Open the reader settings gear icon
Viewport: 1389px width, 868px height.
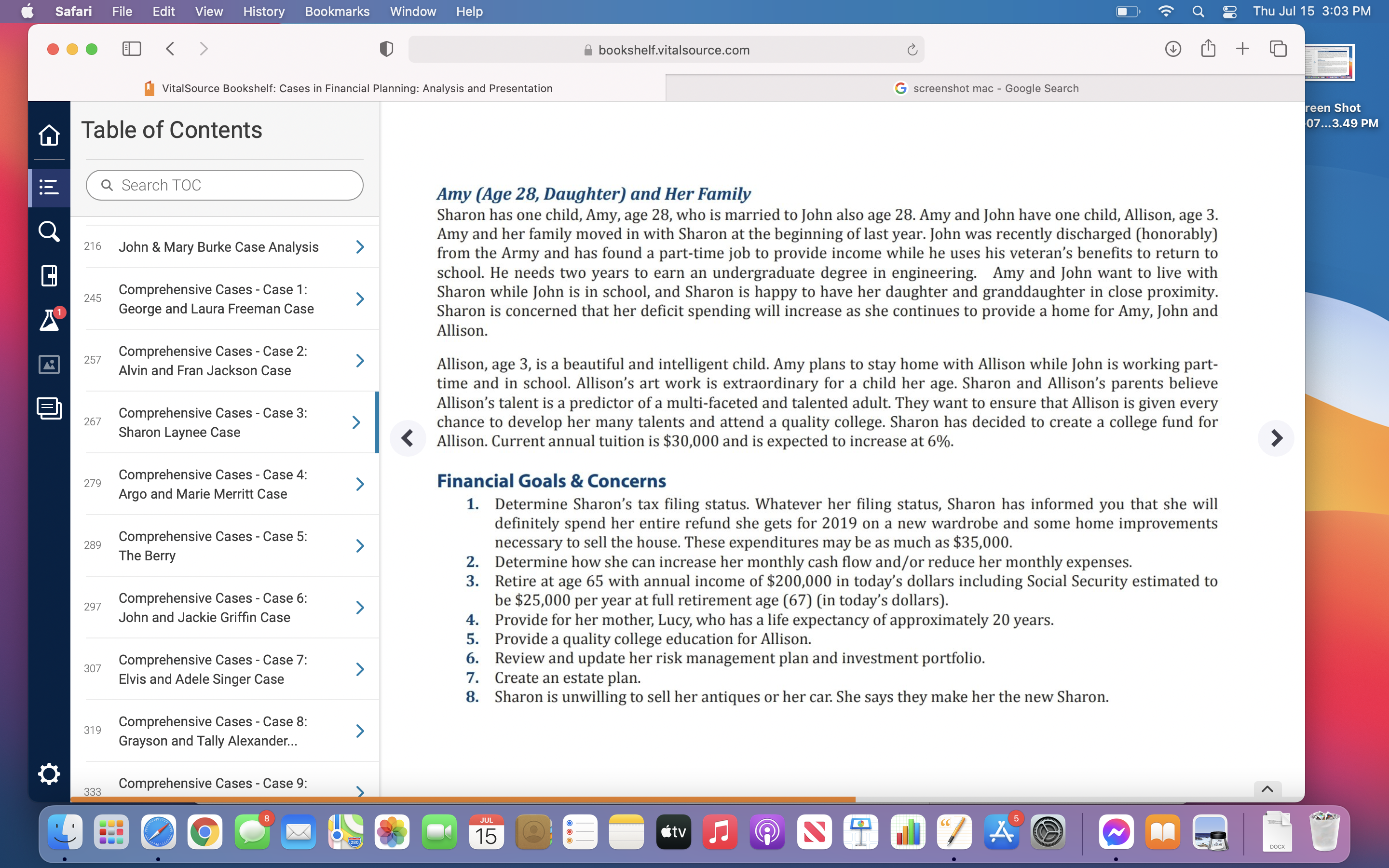click(x=49, y=774)
